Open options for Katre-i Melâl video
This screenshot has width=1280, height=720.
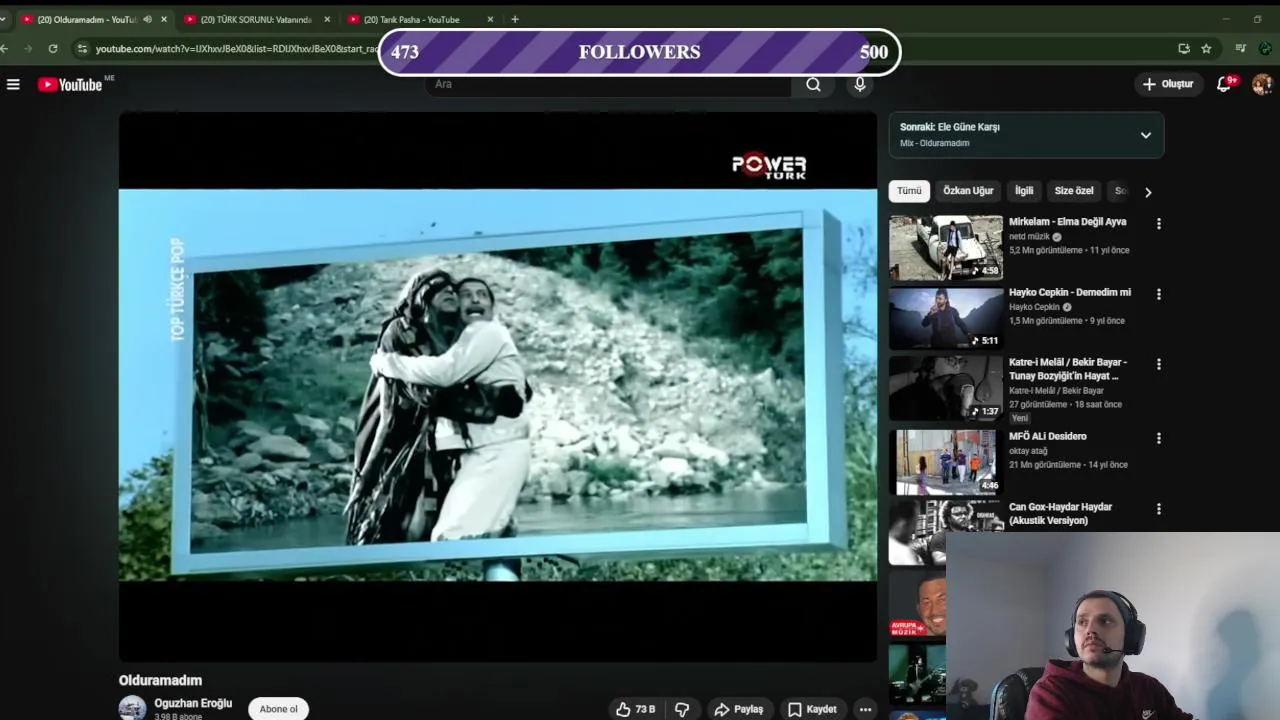click(1159, 365)
